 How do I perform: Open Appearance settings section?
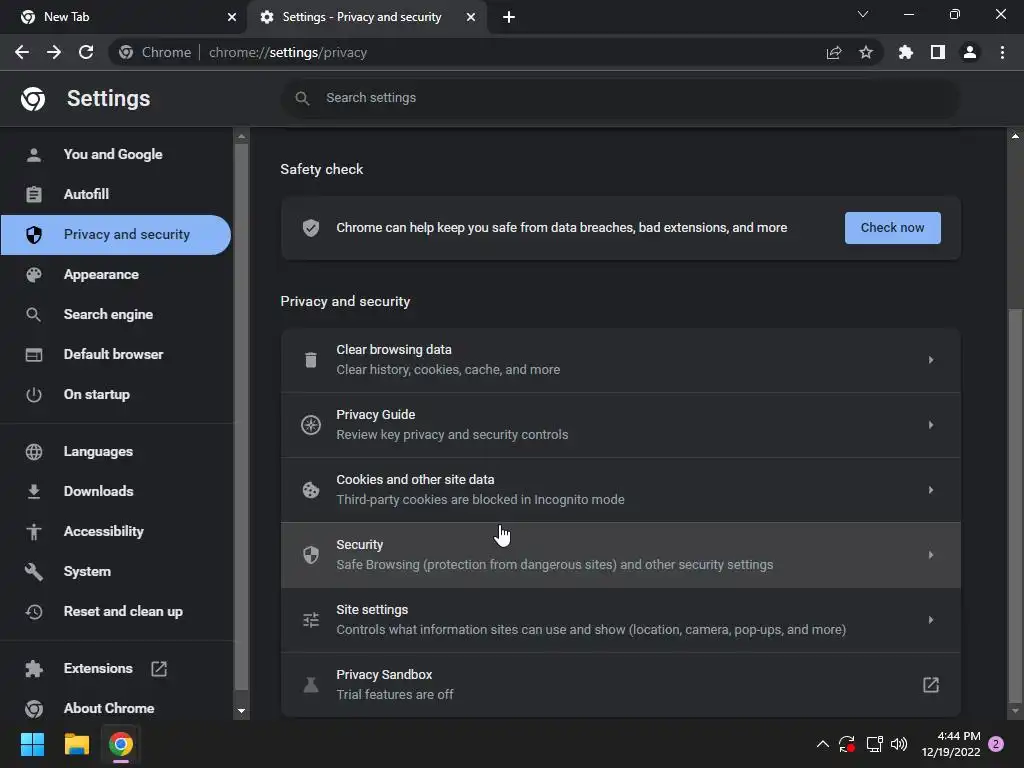pos(116,275)
